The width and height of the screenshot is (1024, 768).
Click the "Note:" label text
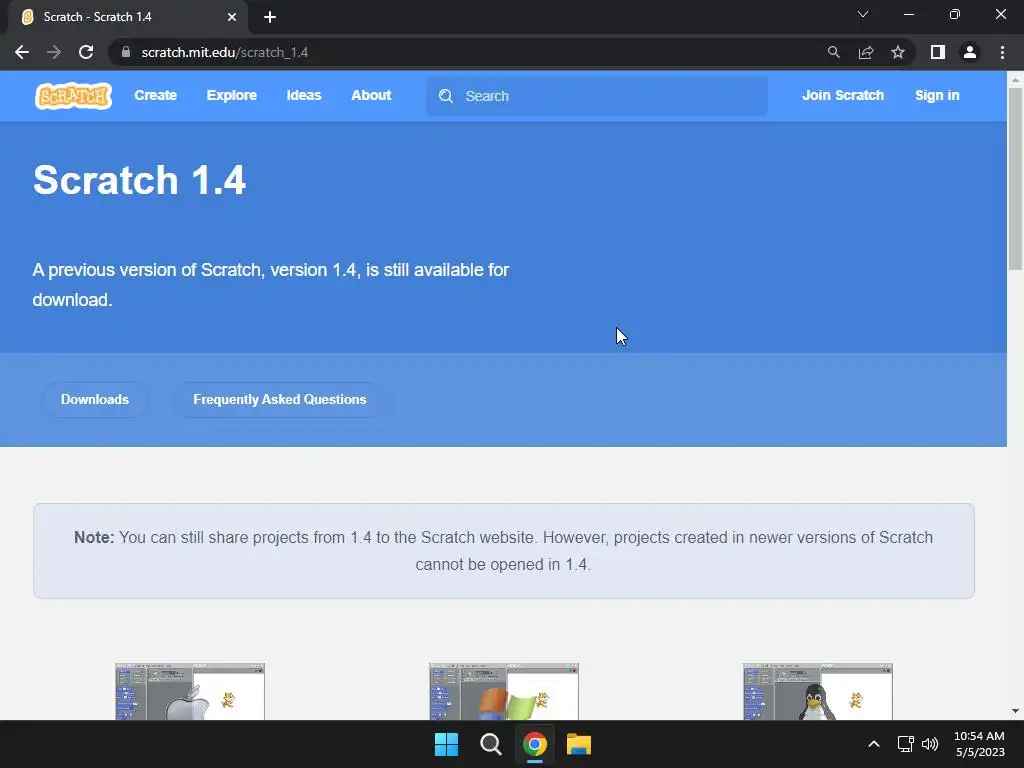click(94, 537)
